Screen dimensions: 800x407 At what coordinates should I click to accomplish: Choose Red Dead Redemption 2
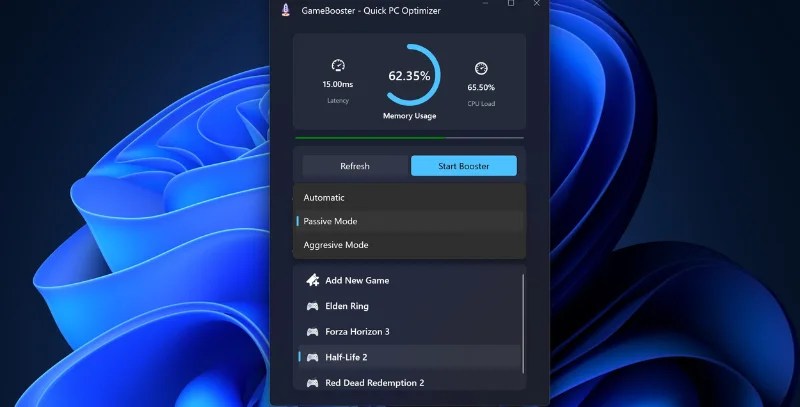point(409,383)
